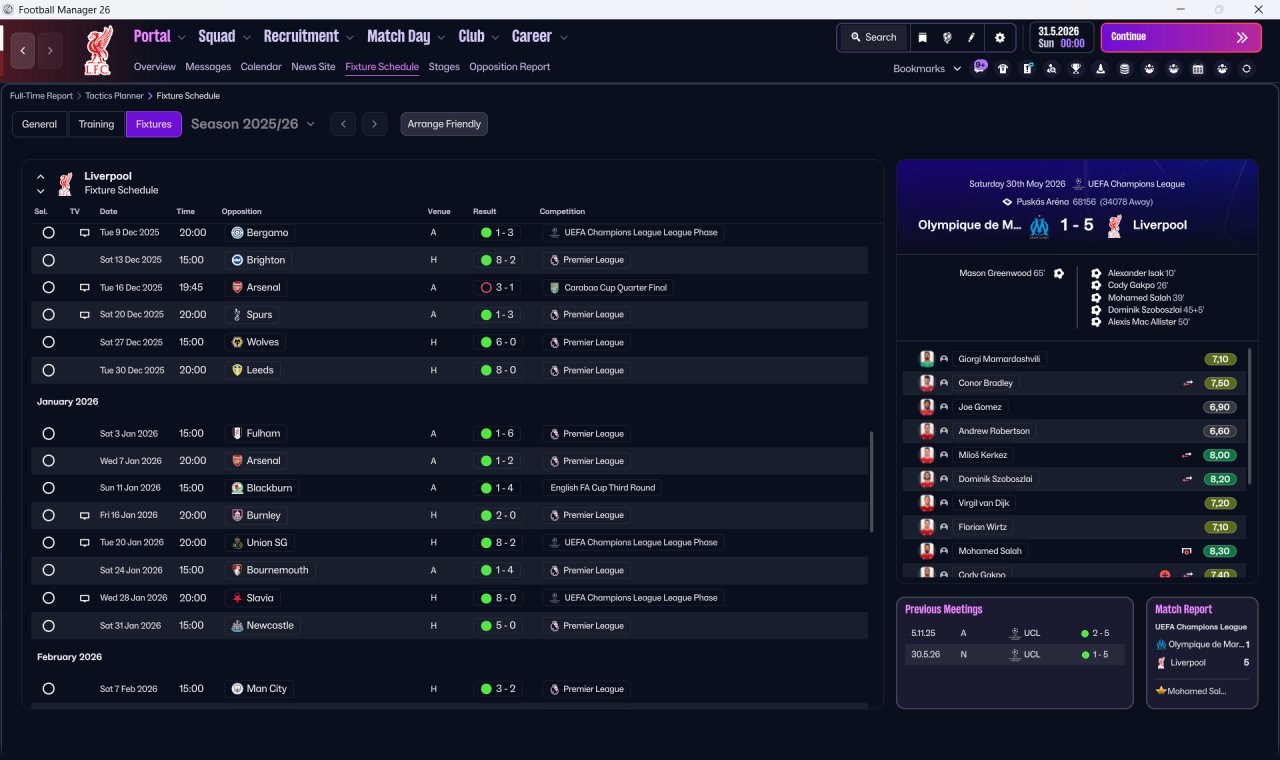Viewport: 1280px width, 760px height.
Task: Click the player ratings list scrollbar
Action: [1250, 416]
